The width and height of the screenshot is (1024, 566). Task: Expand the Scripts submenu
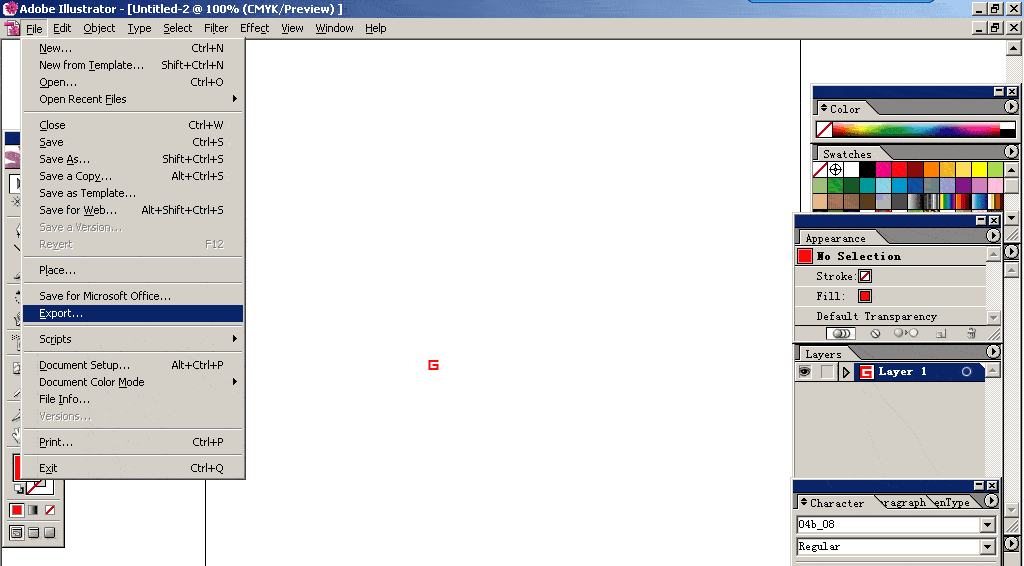pyautogui.click(x=133, y=339)
